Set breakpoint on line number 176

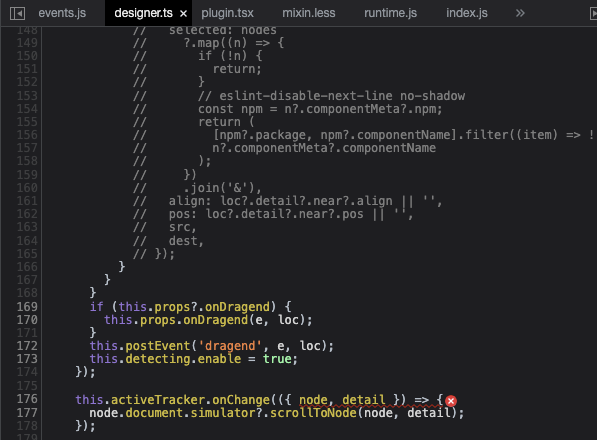27,399
